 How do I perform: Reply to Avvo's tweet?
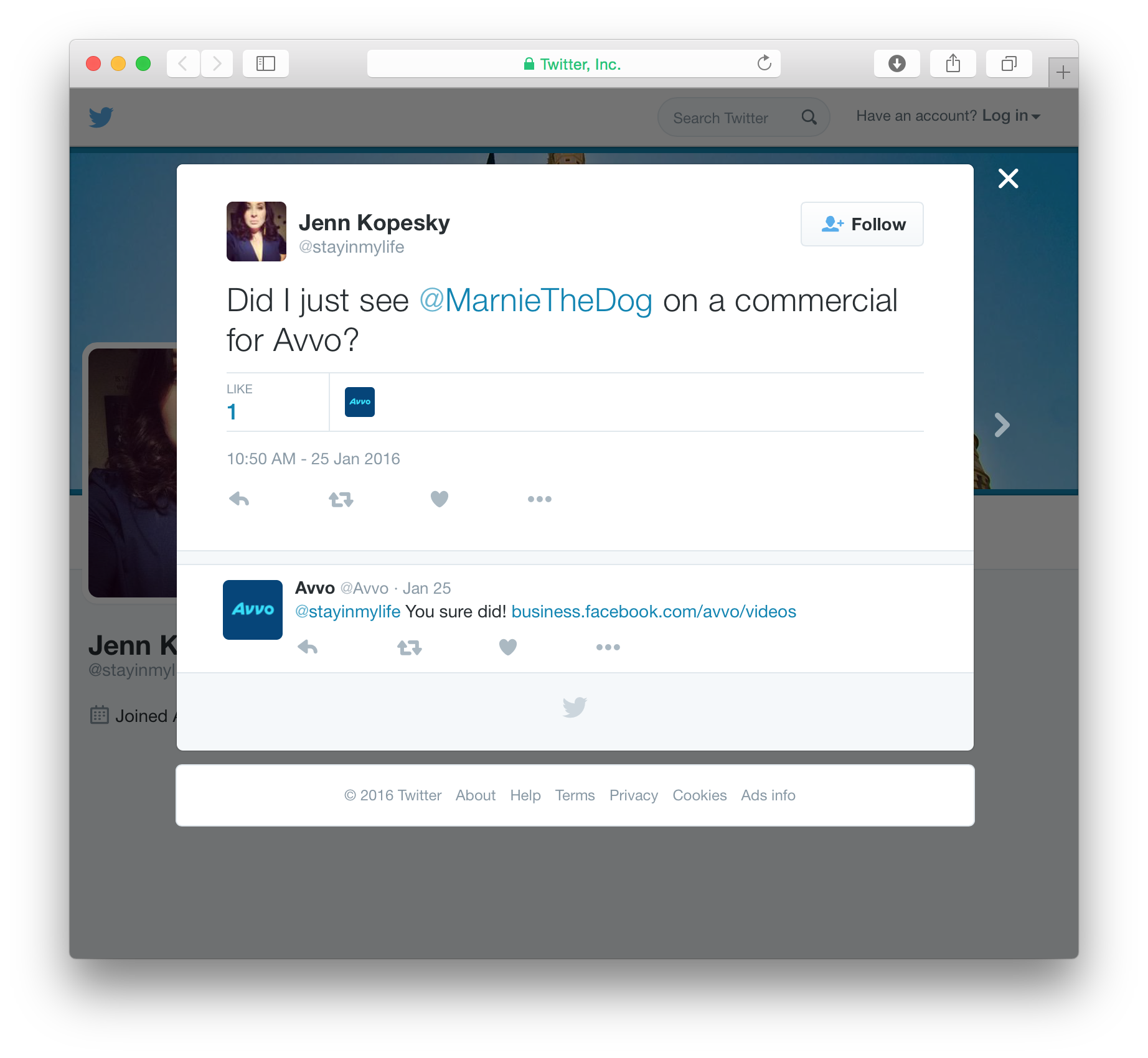coord(308,647)
